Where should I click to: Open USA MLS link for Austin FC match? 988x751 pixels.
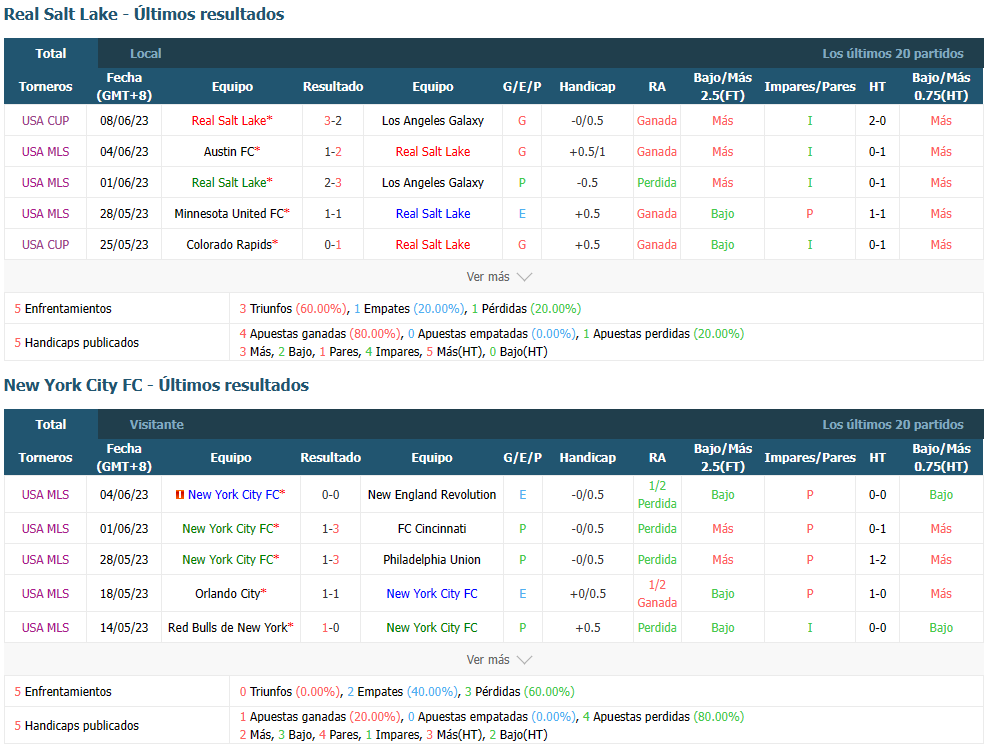pos(45,152)
